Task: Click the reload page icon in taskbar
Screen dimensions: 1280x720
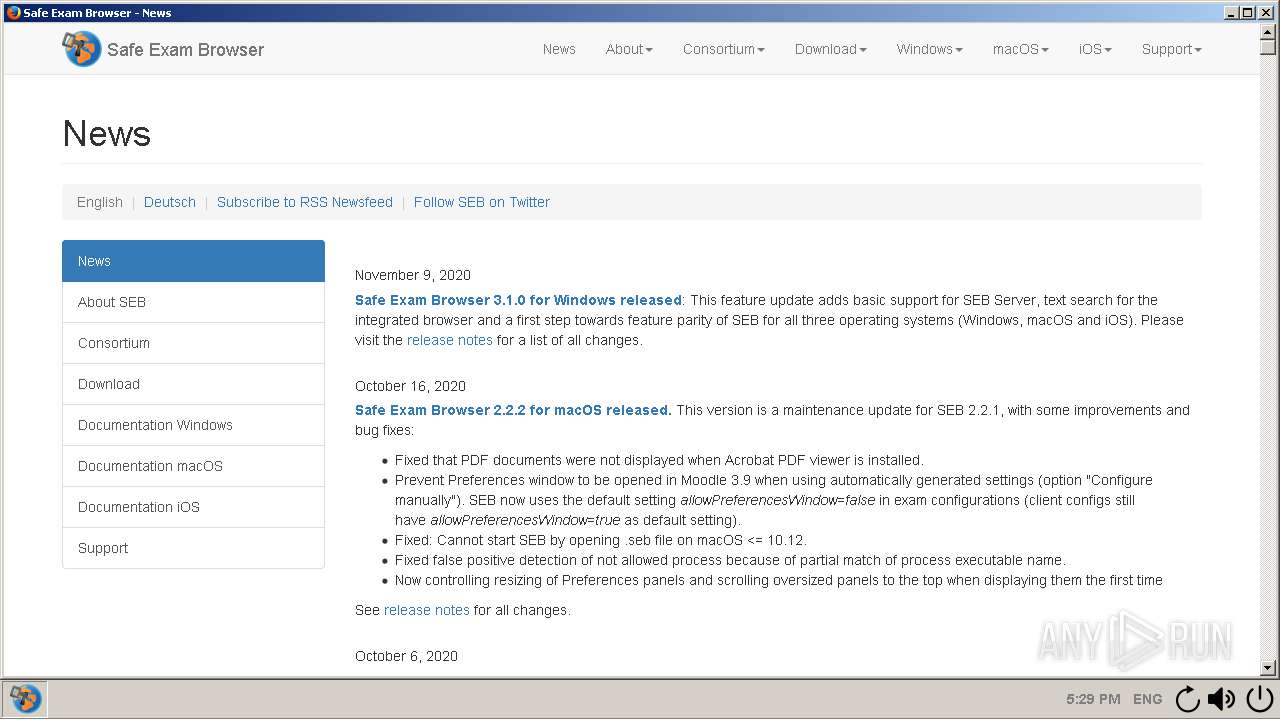Action: click(x=1186, y=699)
